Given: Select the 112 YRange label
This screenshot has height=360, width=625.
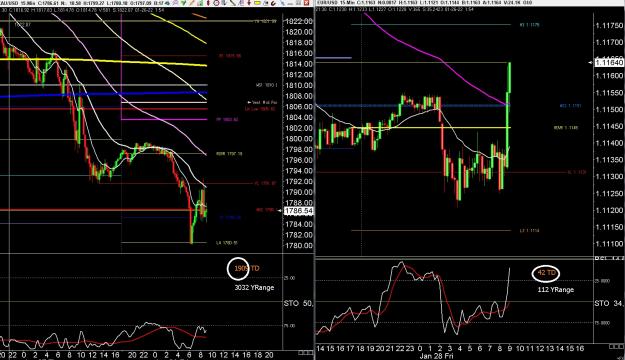Looking at the screenshot, I should point(556,290).
